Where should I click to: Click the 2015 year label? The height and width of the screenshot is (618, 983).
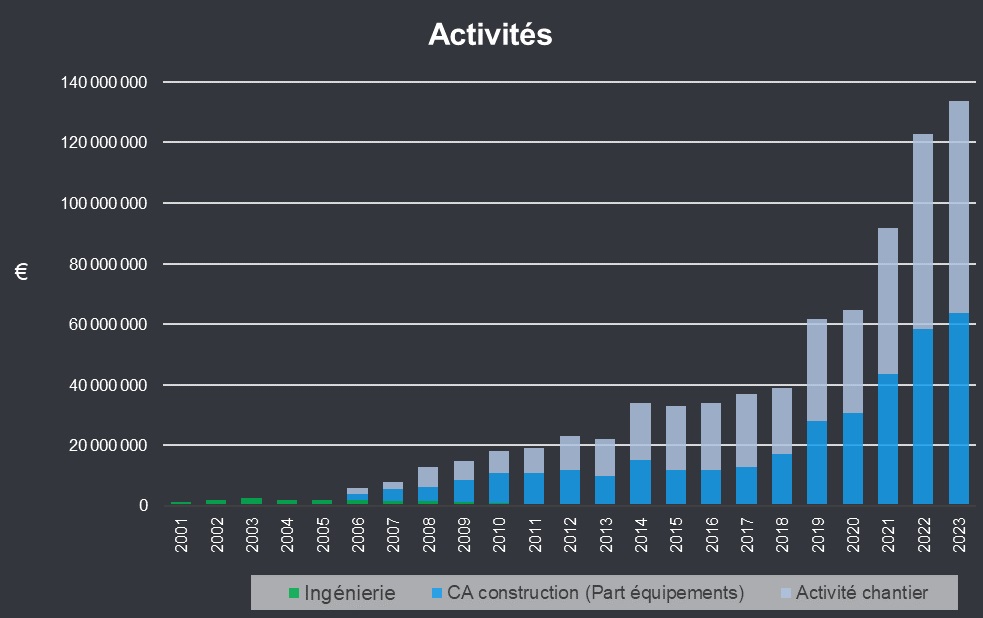[x=676, y=535]
